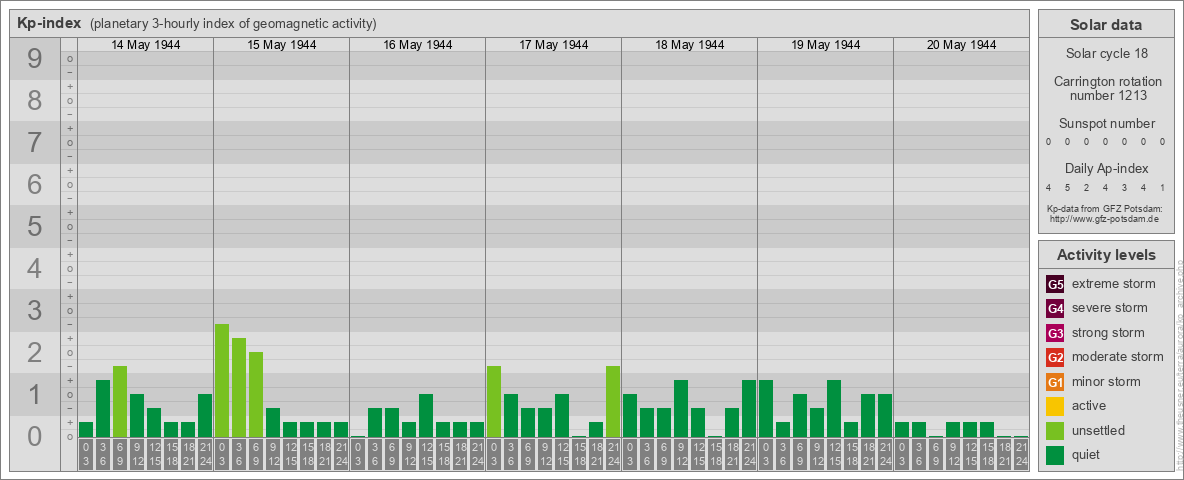The height and width of the screenshot is (480, 1184).
Task: Click the '12 15' time label under 16 May
Action: click(426, 454)
